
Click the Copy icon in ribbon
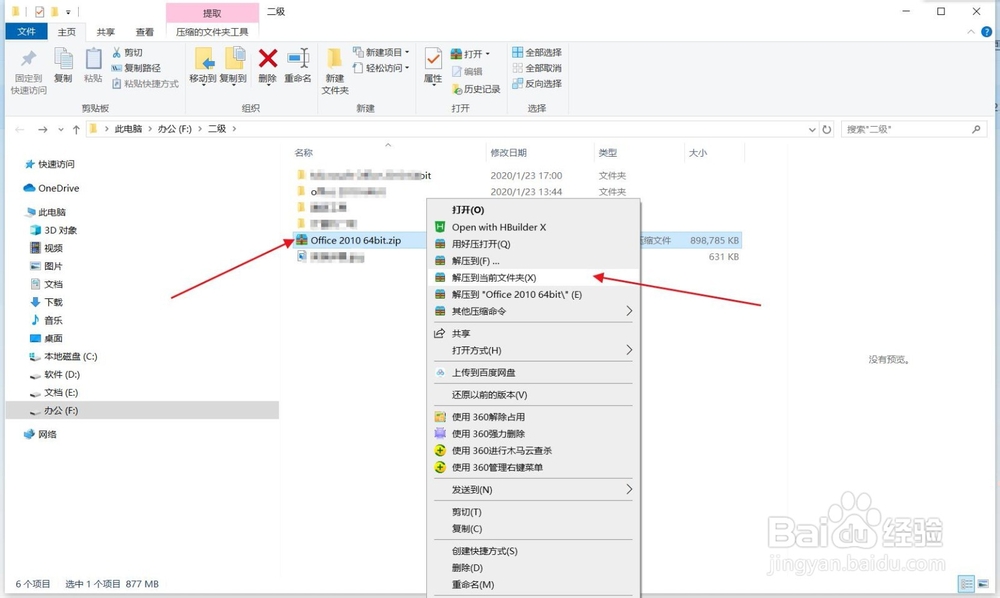click(x=63, y=59)
